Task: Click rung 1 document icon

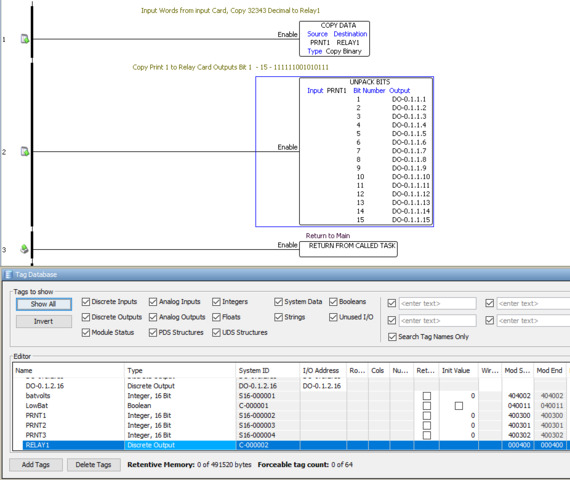Action: tap(25, 39)
